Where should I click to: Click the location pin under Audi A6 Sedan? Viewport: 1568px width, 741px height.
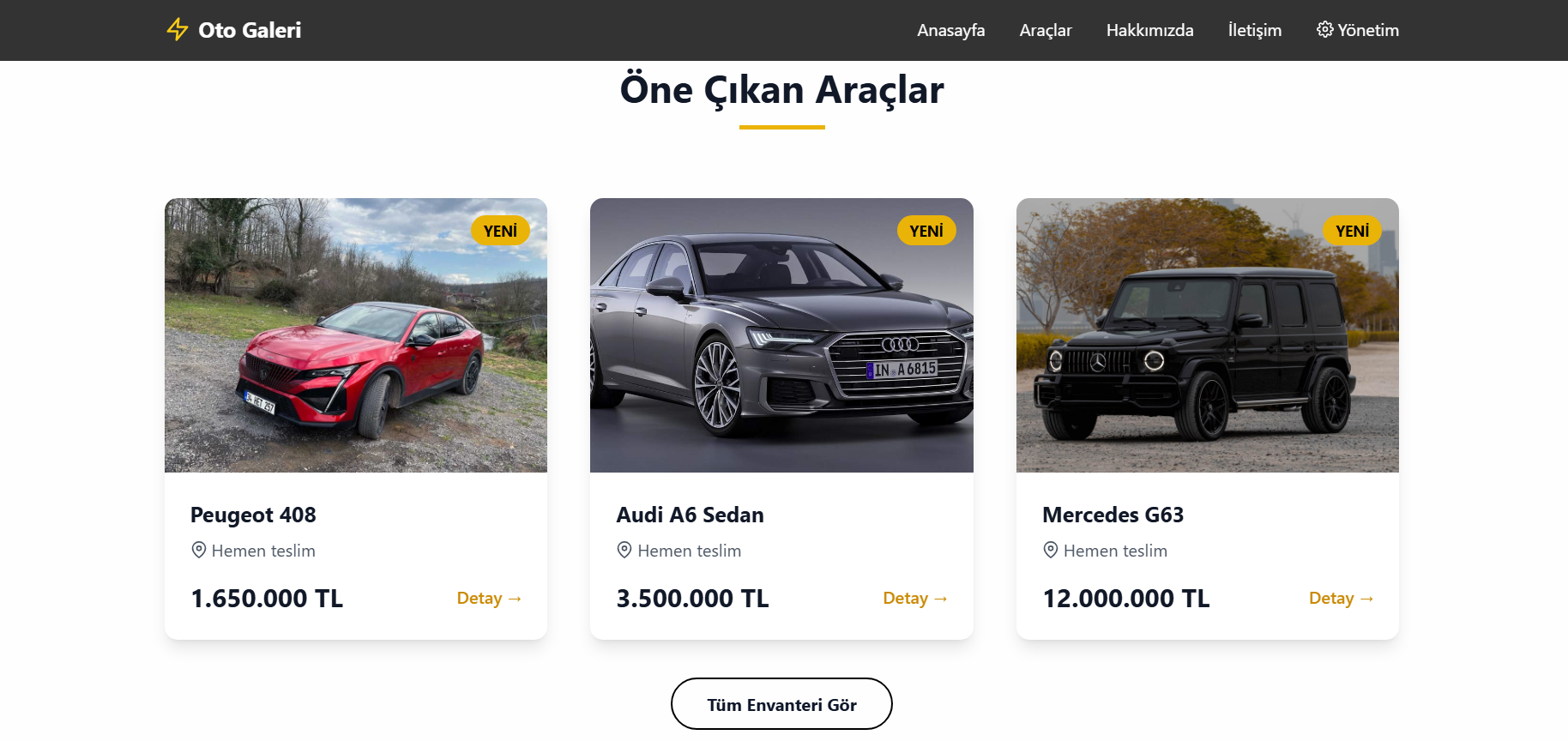624,550
